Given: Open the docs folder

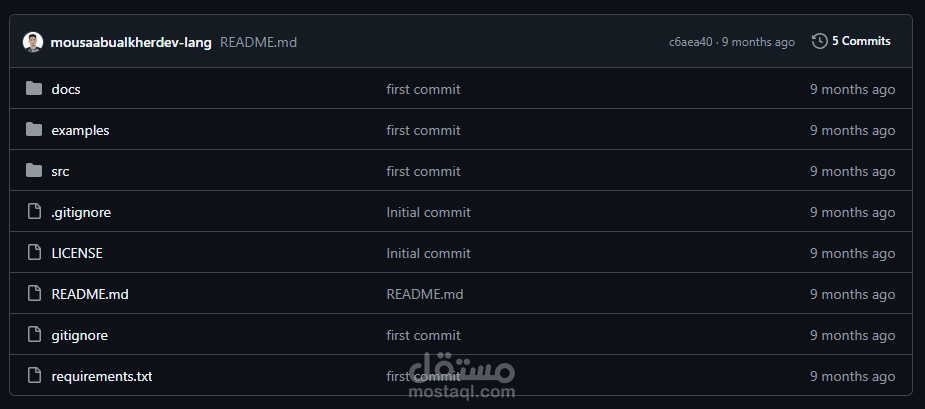Looking at the screenshot, I should pyautogui.click(x=66, y=90).
